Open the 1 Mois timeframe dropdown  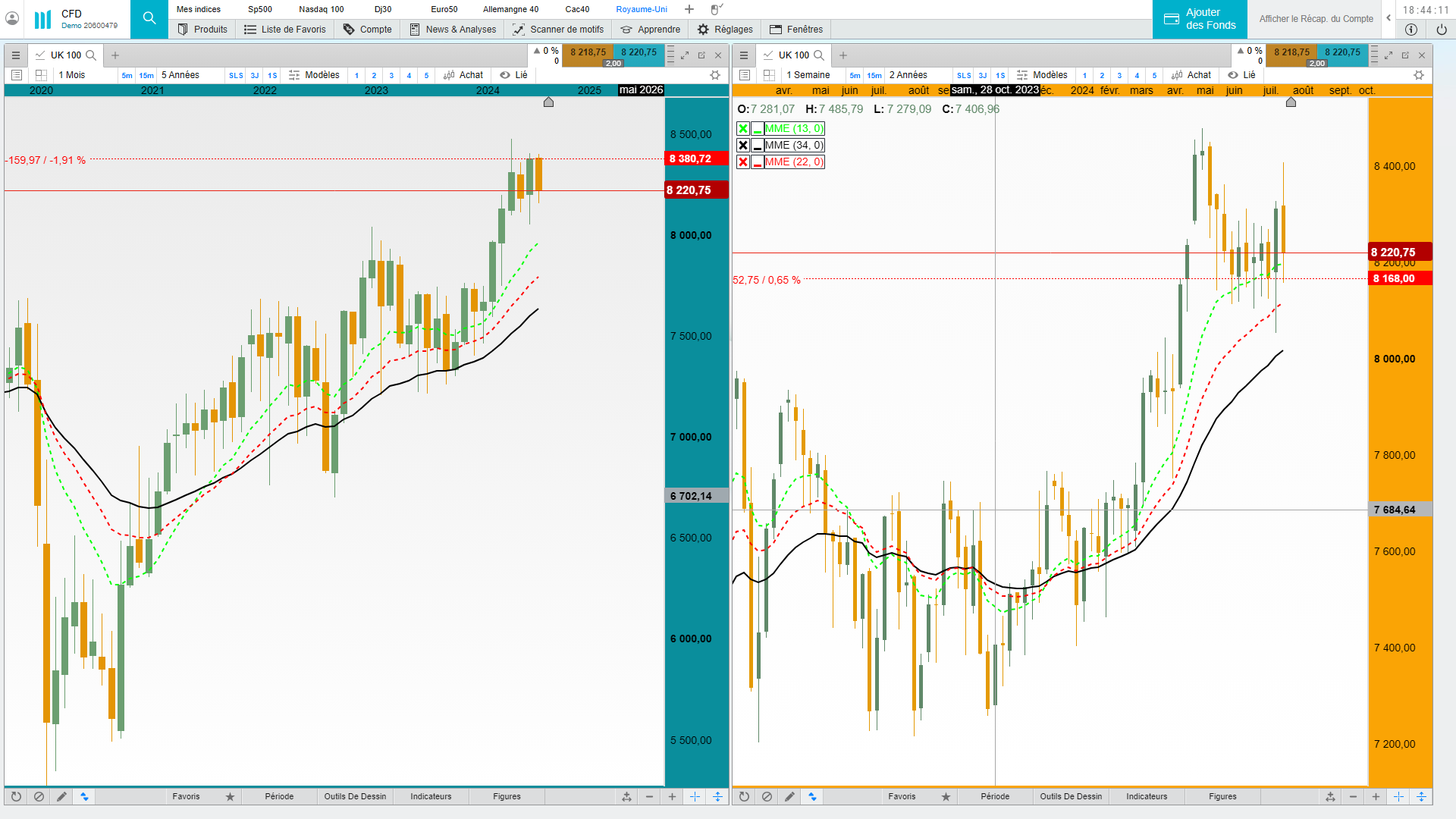73,75
